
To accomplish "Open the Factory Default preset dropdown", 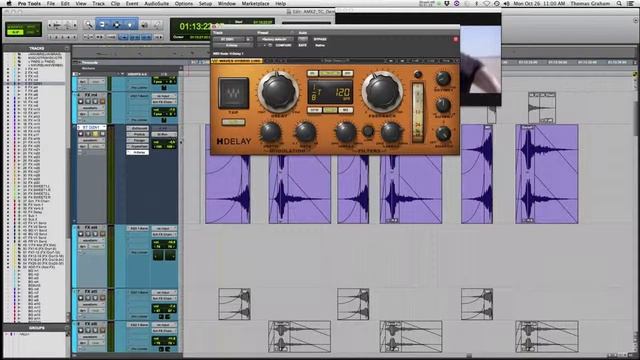I will pos(275,39).
